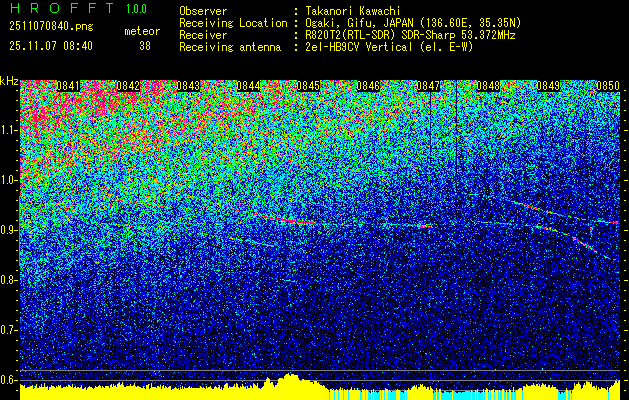The image size is (629, 400).
Task: Click the 0849 time marker
Action: tap(548, 86)
